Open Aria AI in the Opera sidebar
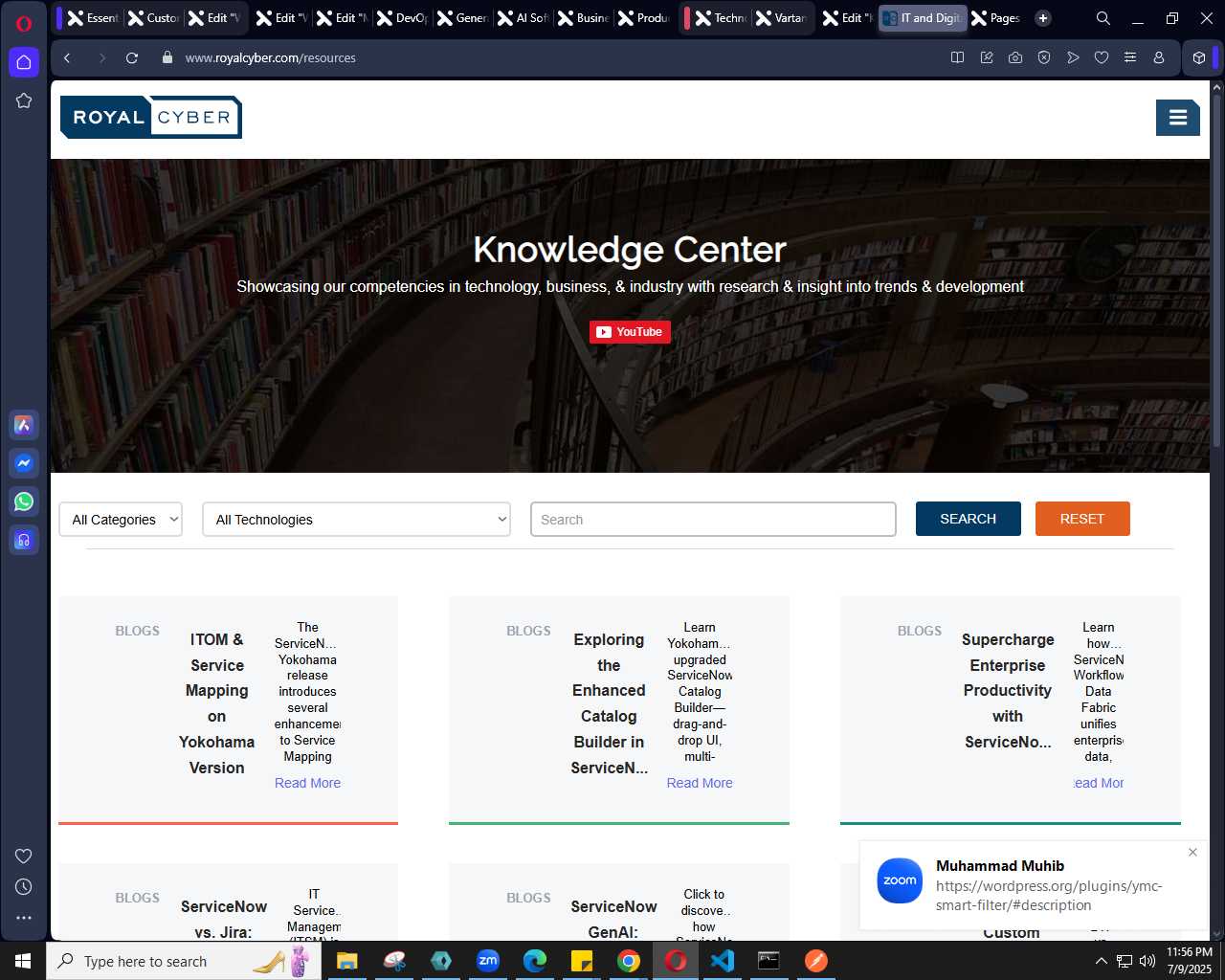 24,425
